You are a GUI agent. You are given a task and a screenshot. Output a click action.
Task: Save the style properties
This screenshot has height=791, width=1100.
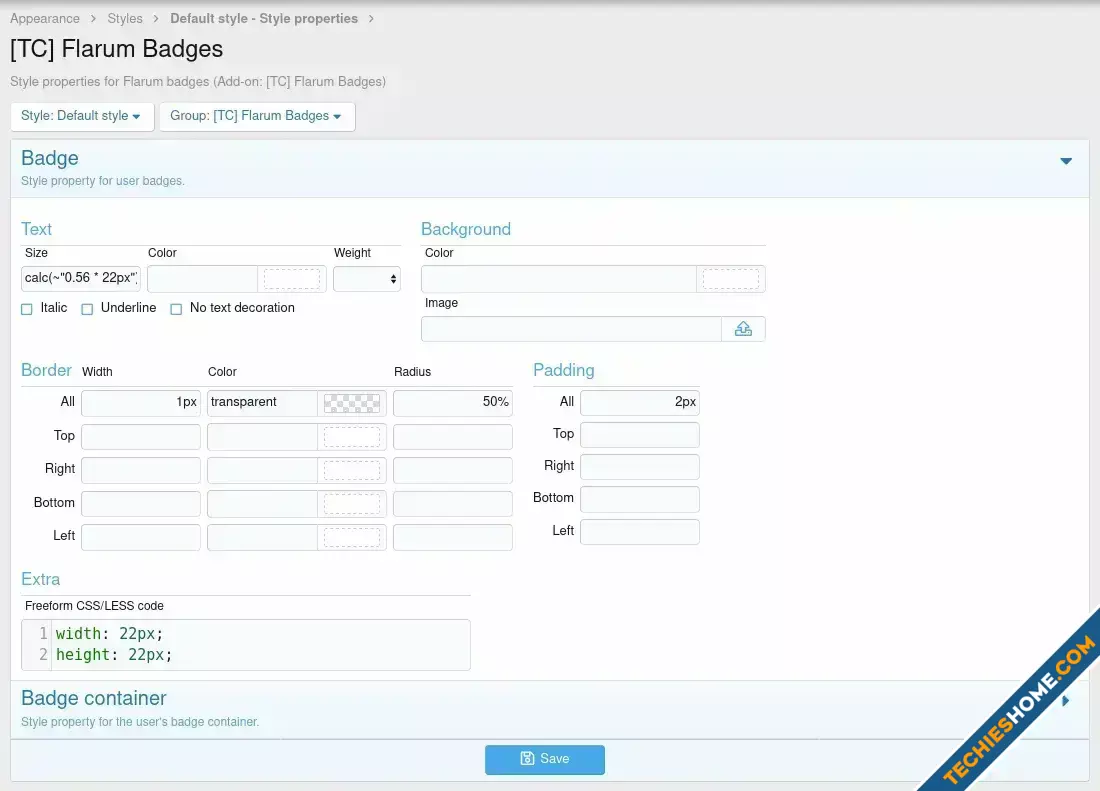pyautogui.click(x=544, y=759)
